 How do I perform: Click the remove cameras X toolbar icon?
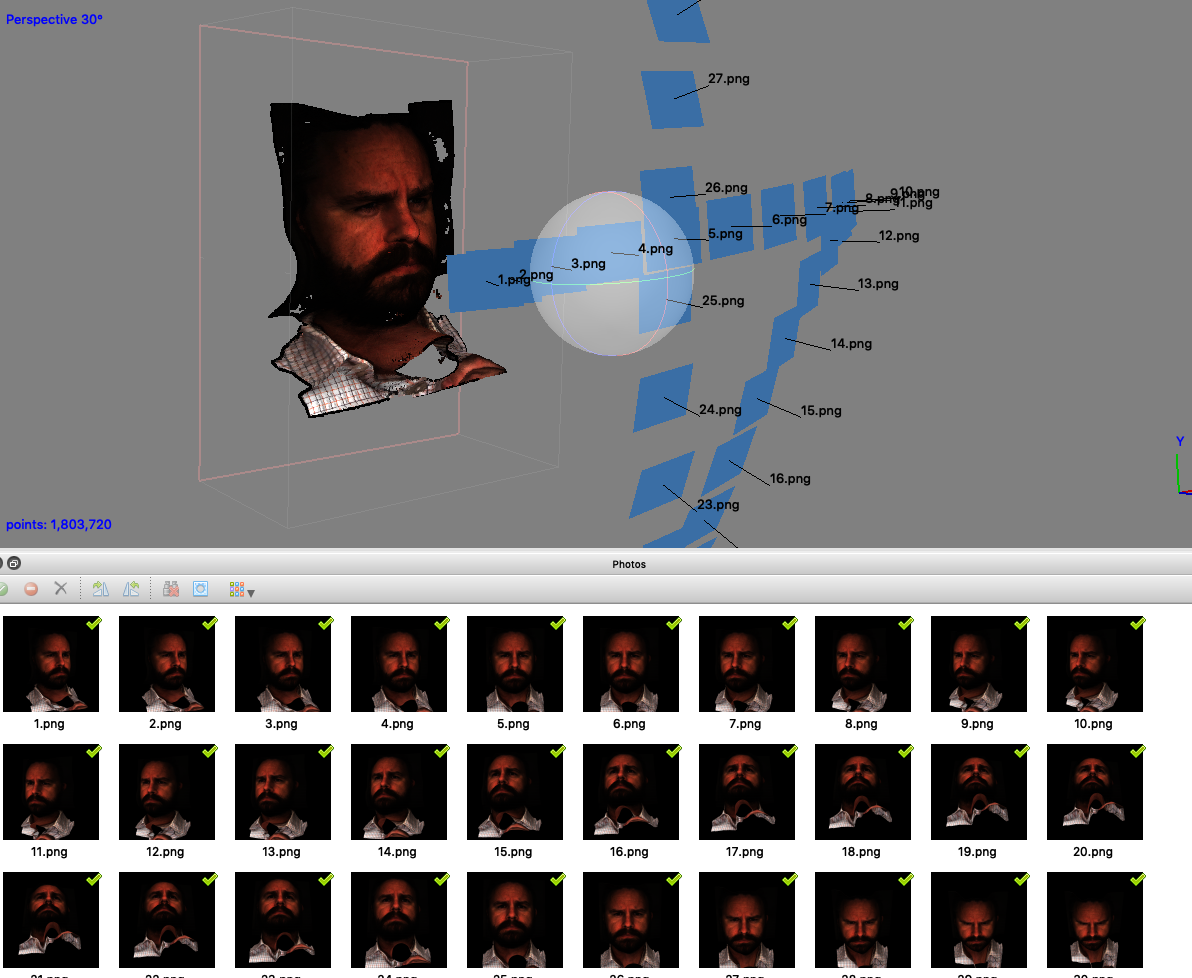(60, 589)
